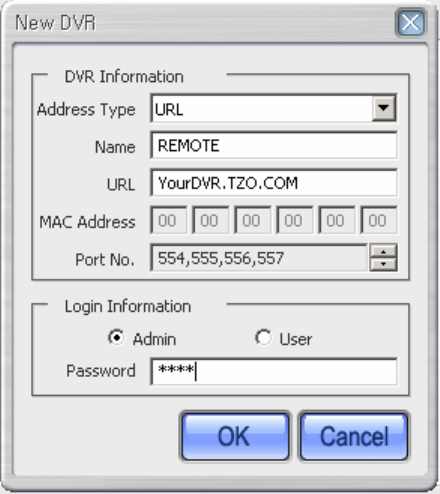
Task: Confirm with the OK button
Action: tap(235, 436)
